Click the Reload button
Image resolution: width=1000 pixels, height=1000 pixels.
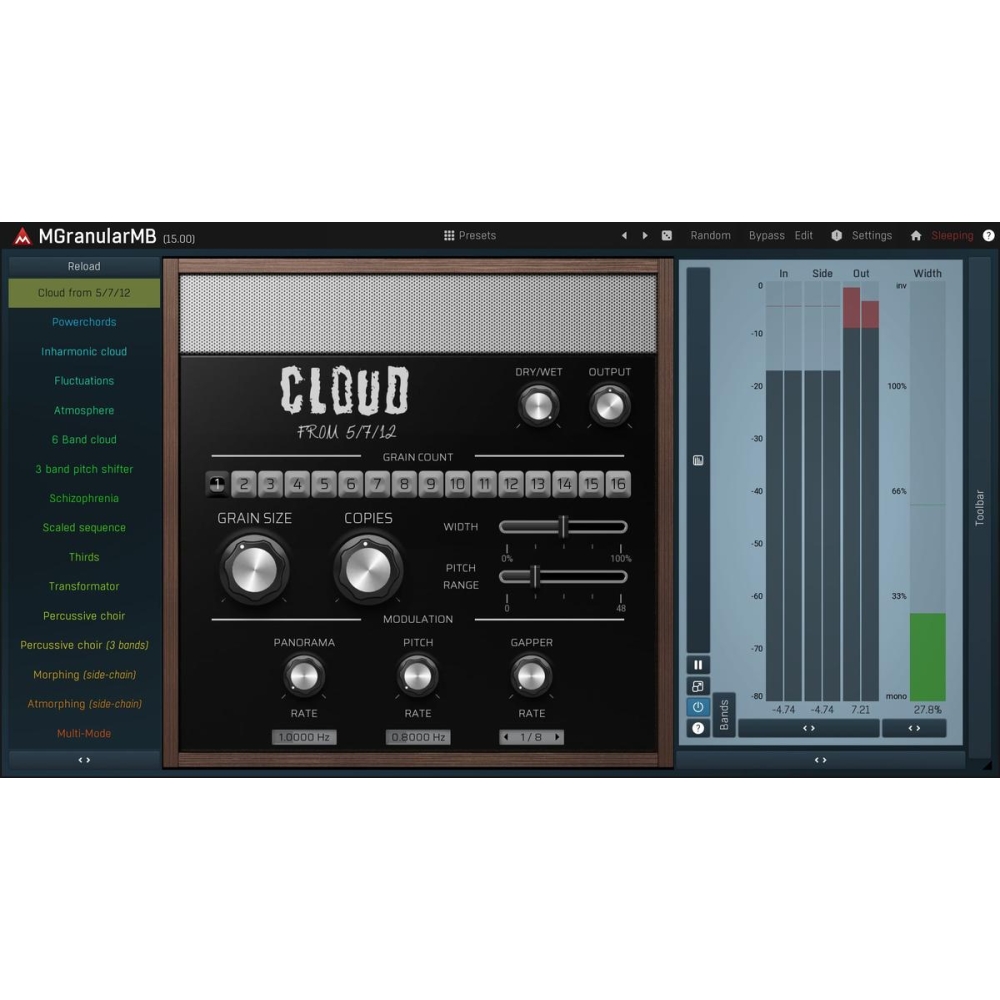click(x=84, y=267)
